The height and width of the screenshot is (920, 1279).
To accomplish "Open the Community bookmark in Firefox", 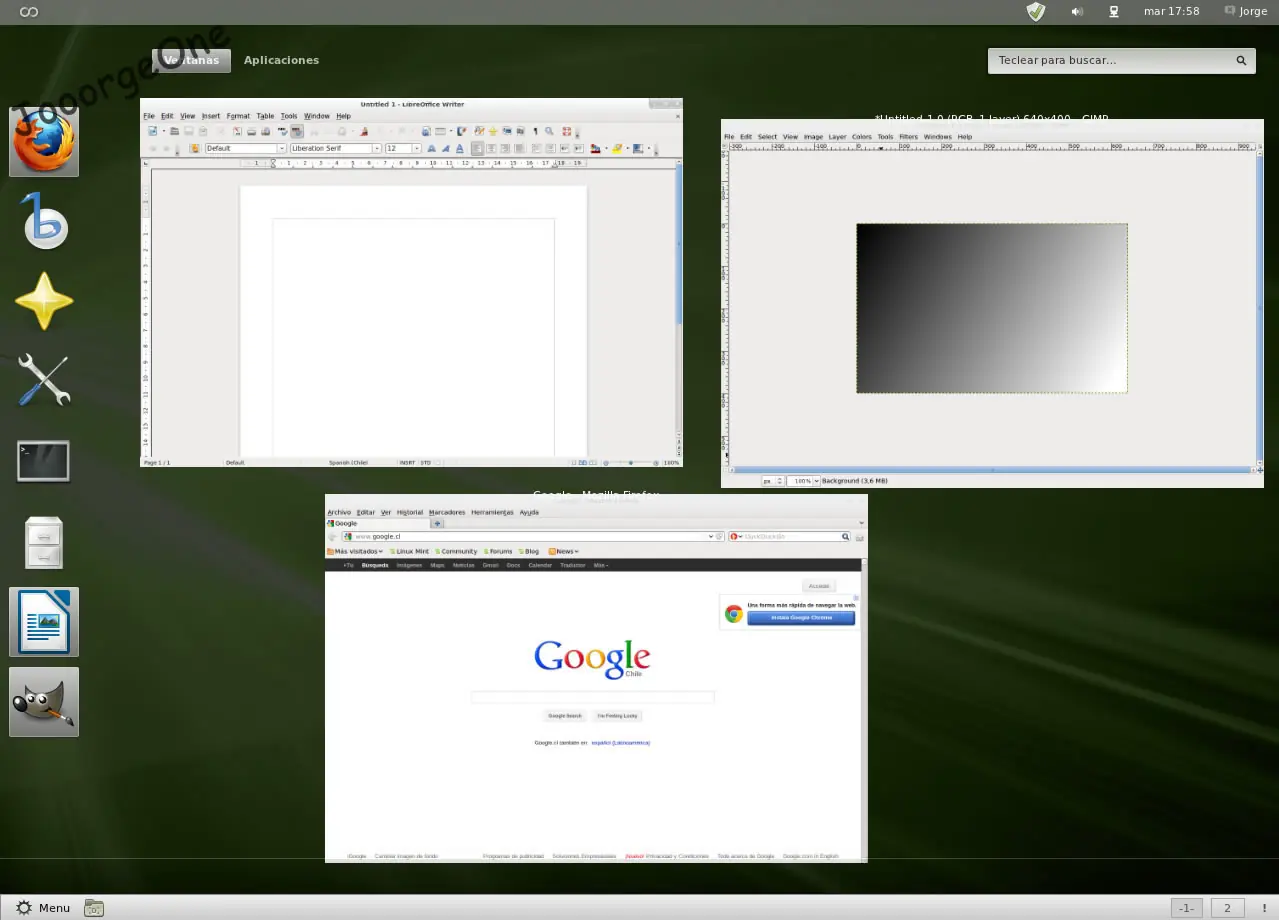I will pyautogui.click(x=456, y=551).
